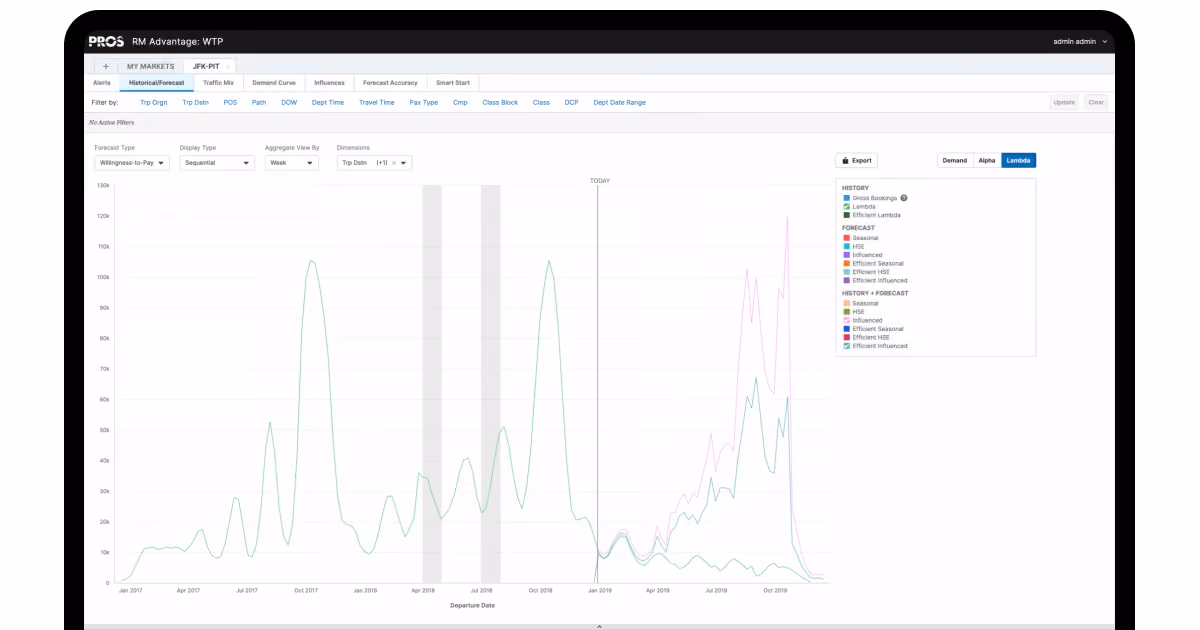Click the shaded band near Apr 2018
This screenshot has width=1200, height=630.
coord(431,384)
